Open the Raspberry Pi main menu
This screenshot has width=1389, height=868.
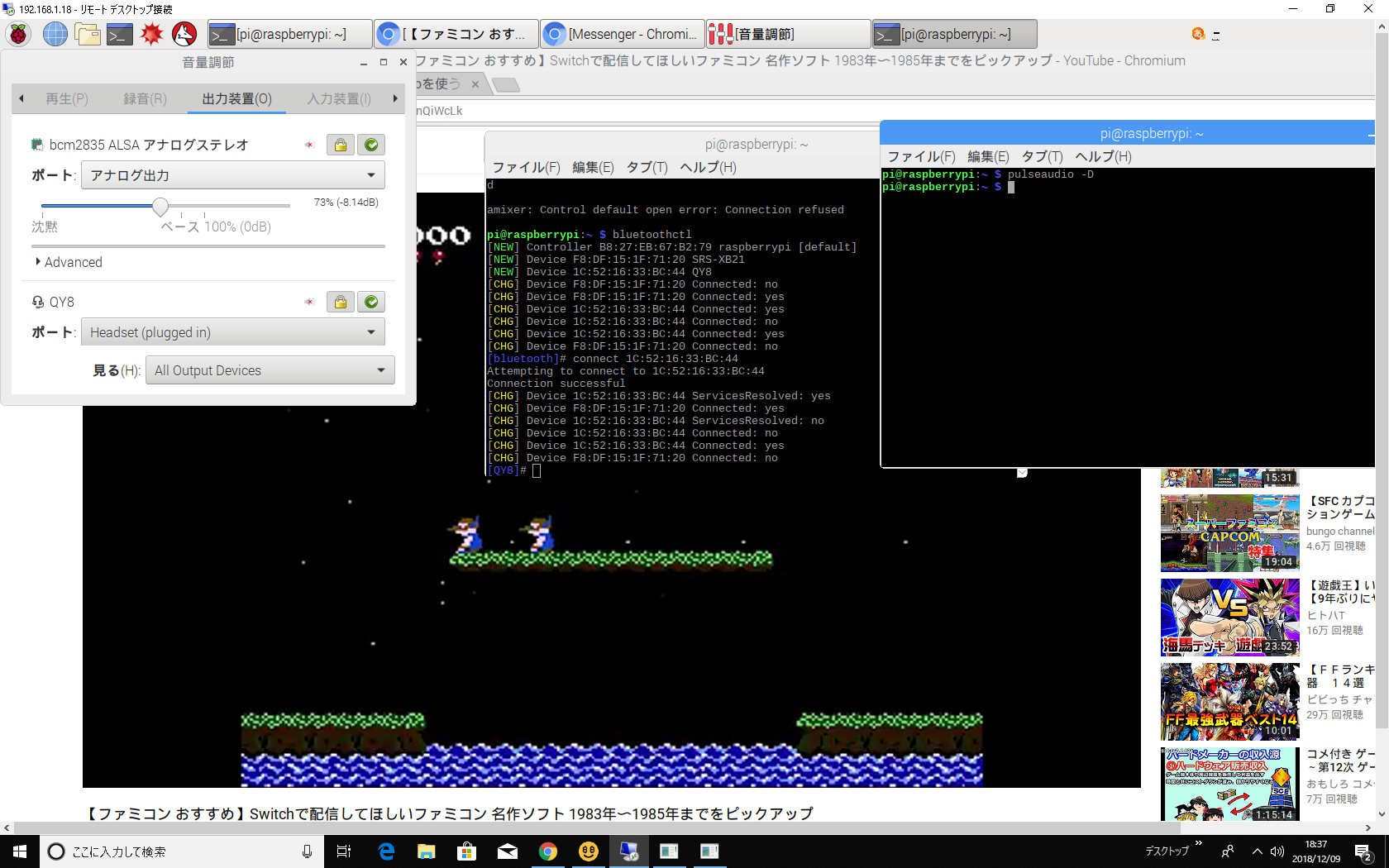[x=19, y=34]
